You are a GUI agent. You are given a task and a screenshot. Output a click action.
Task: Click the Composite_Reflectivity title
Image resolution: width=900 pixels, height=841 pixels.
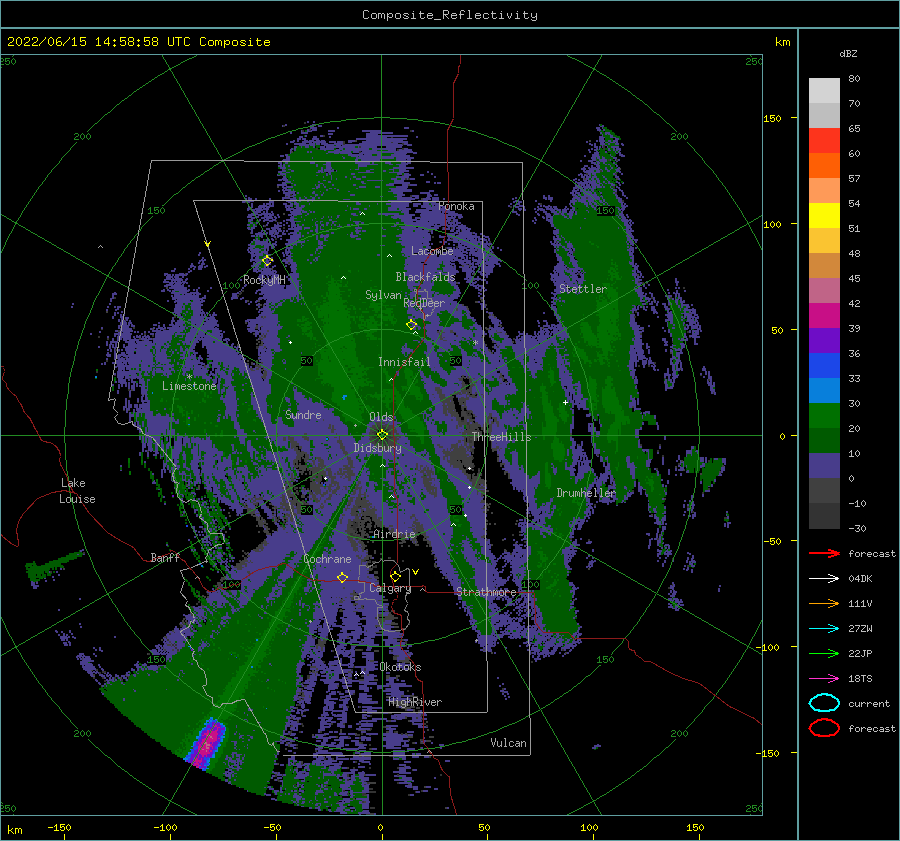[450, 15]
